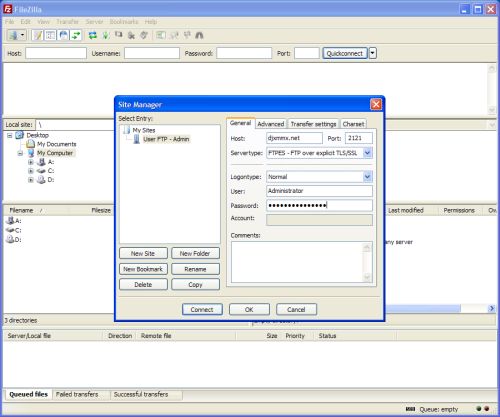This screenshot has height=417, width=500.
Task: Switch to the Charset tab
Action: pyautogui.click(x=353, y=124)
